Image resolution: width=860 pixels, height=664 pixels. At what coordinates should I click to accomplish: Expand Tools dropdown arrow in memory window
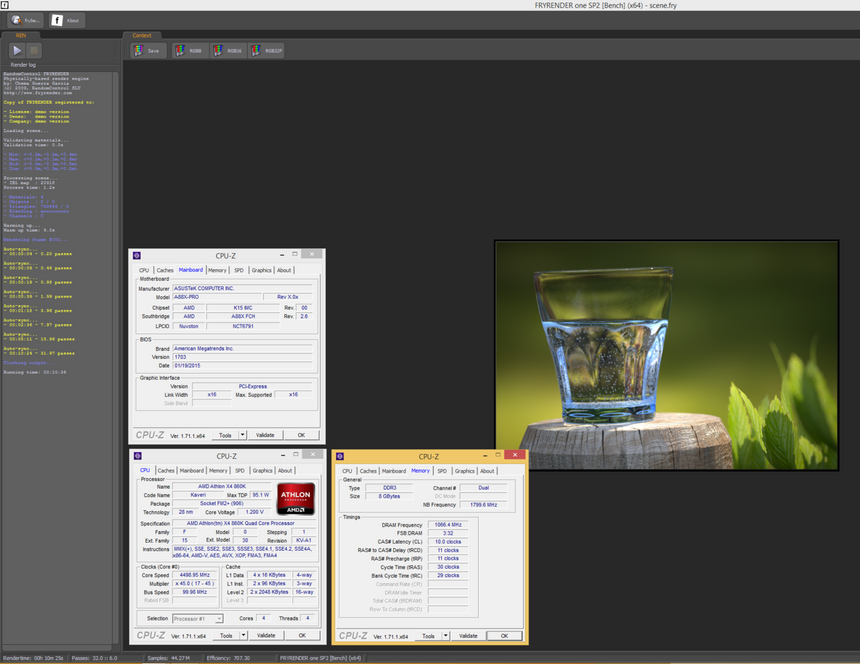click(444, 636)
